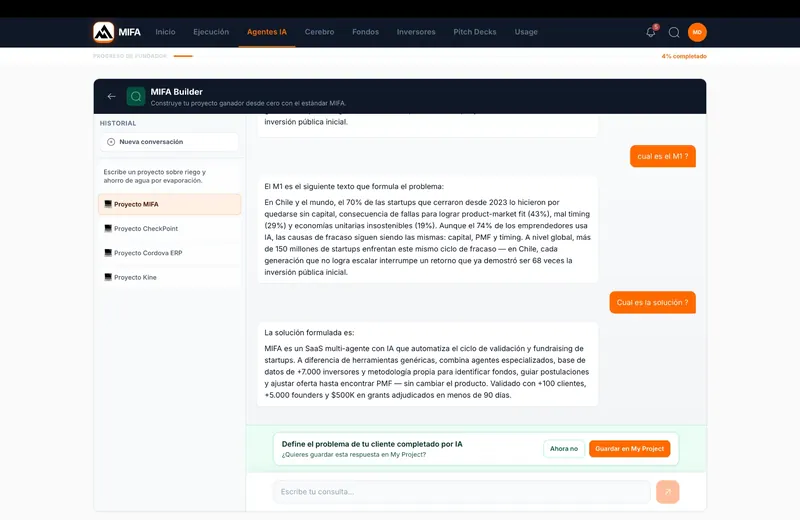Click Guardar en My Project button
This screenshot has height=520, width=800.
630,449
